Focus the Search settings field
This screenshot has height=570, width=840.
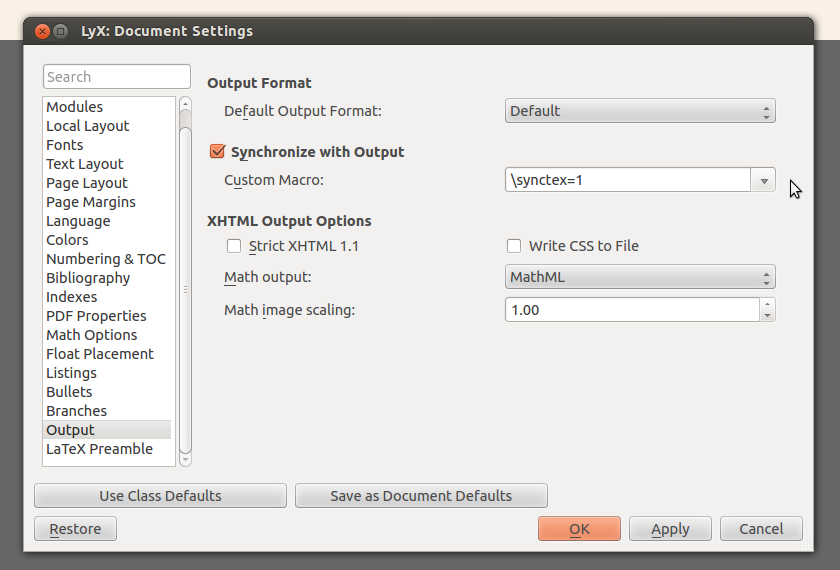click(117, 77)
